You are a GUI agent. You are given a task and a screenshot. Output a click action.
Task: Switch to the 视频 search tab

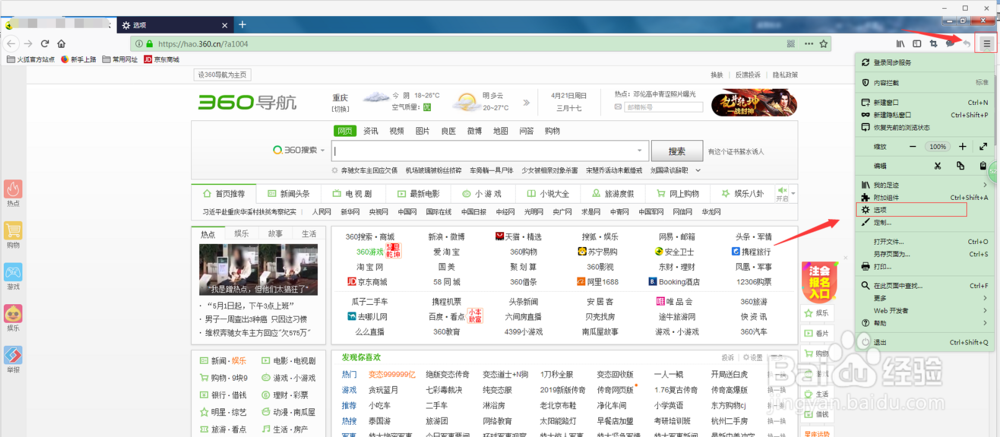tap(397, 131)
